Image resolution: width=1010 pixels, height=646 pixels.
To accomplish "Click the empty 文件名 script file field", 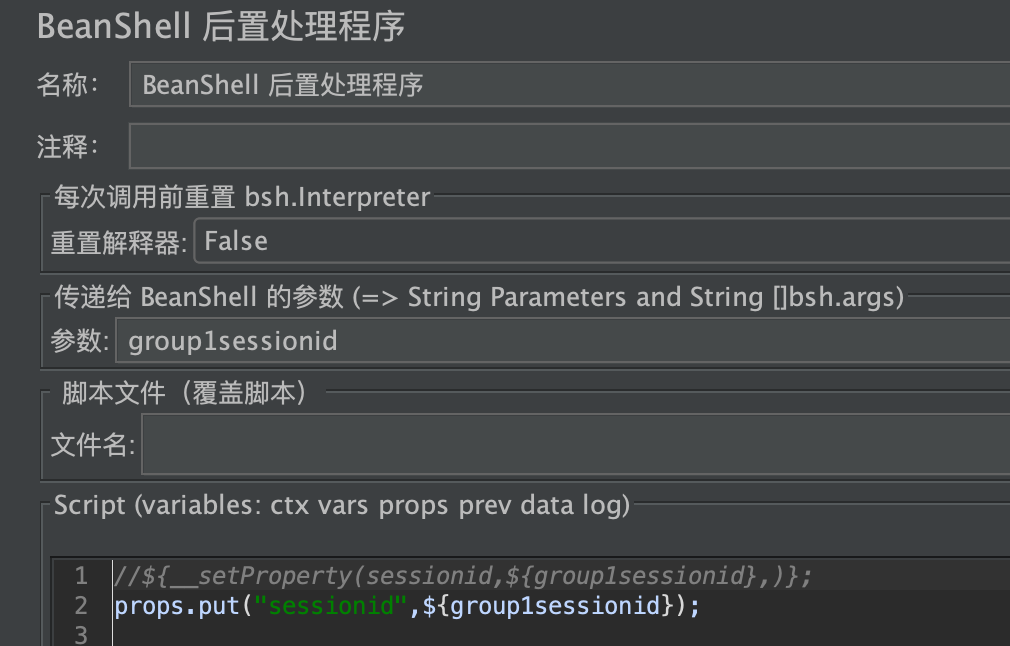I will 576,444.
